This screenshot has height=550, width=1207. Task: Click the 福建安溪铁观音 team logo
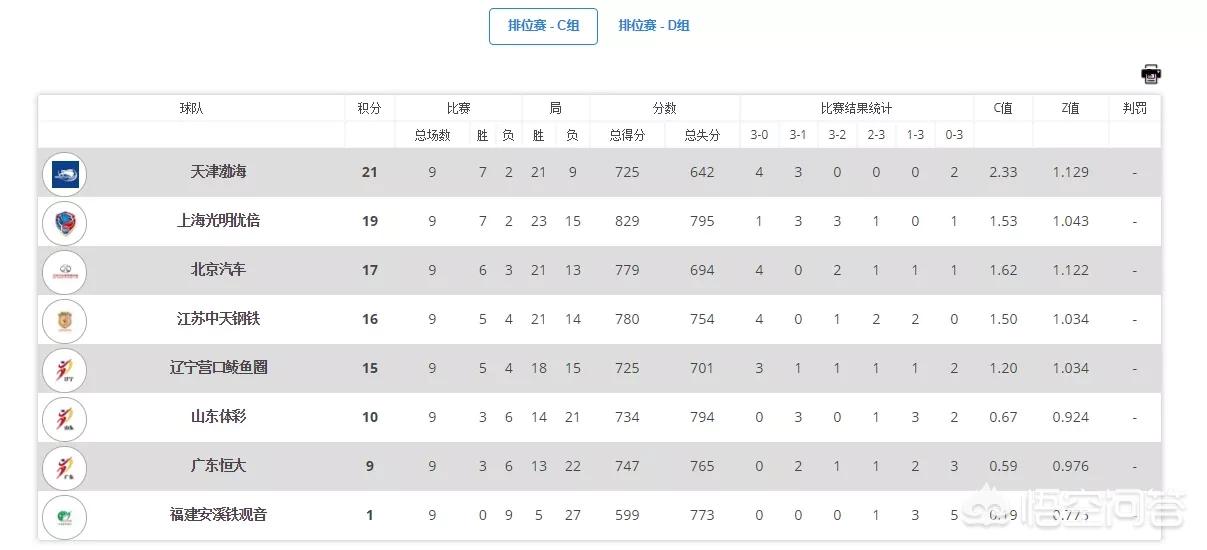(x=65, y=517)
